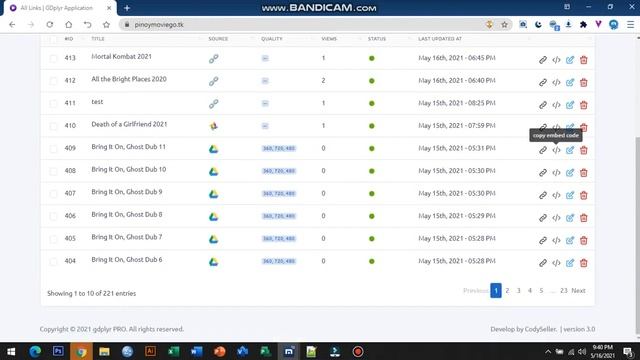Open a new browser tab
Viewport: 640px width, 360px height.
(127, 8)
